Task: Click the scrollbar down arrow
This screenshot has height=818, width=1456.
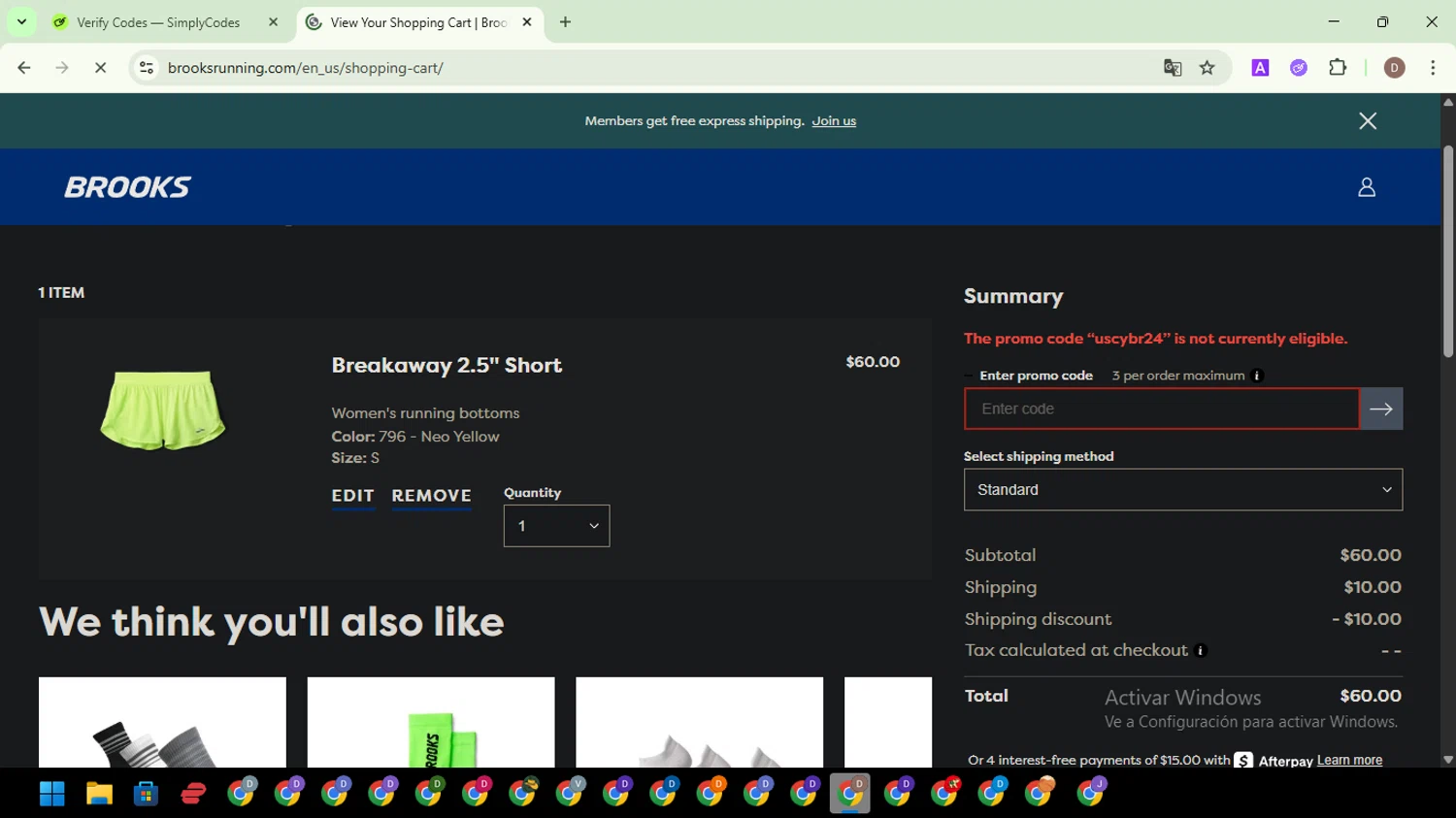Action: (1448, 760)
